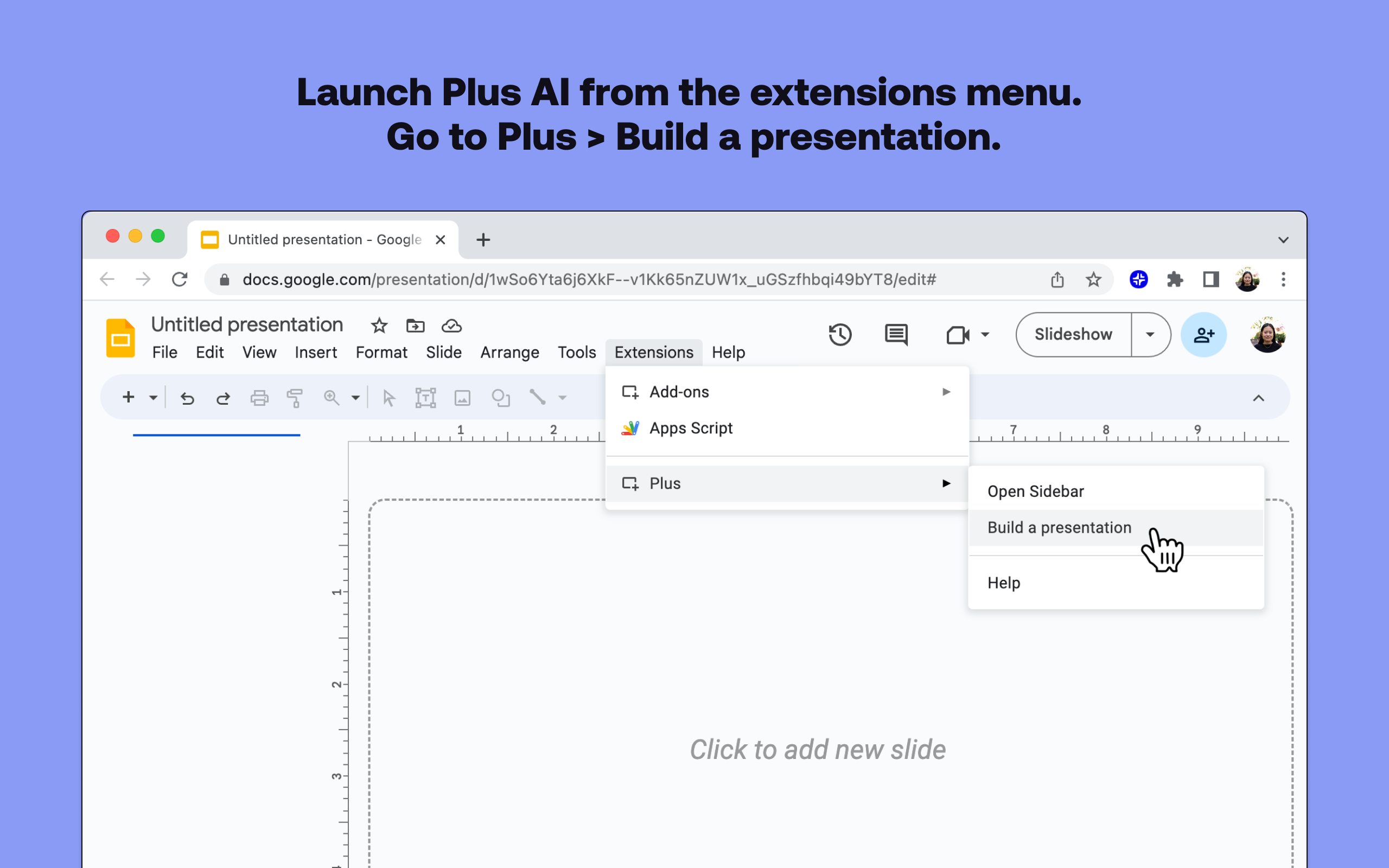
Task: Click the print icon in toolbar
Action: click(259, 398)
